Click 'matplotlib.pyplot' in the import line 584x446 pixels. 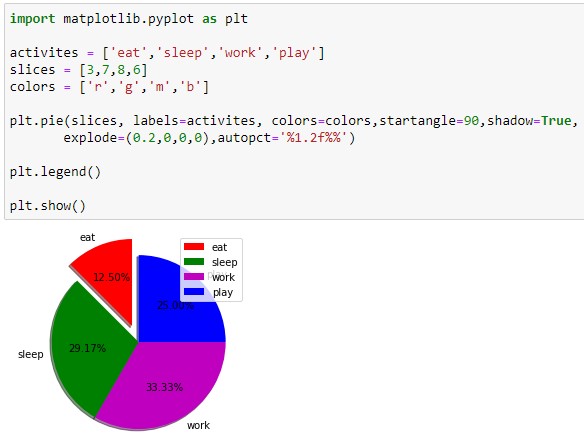(x=128, y=19)
